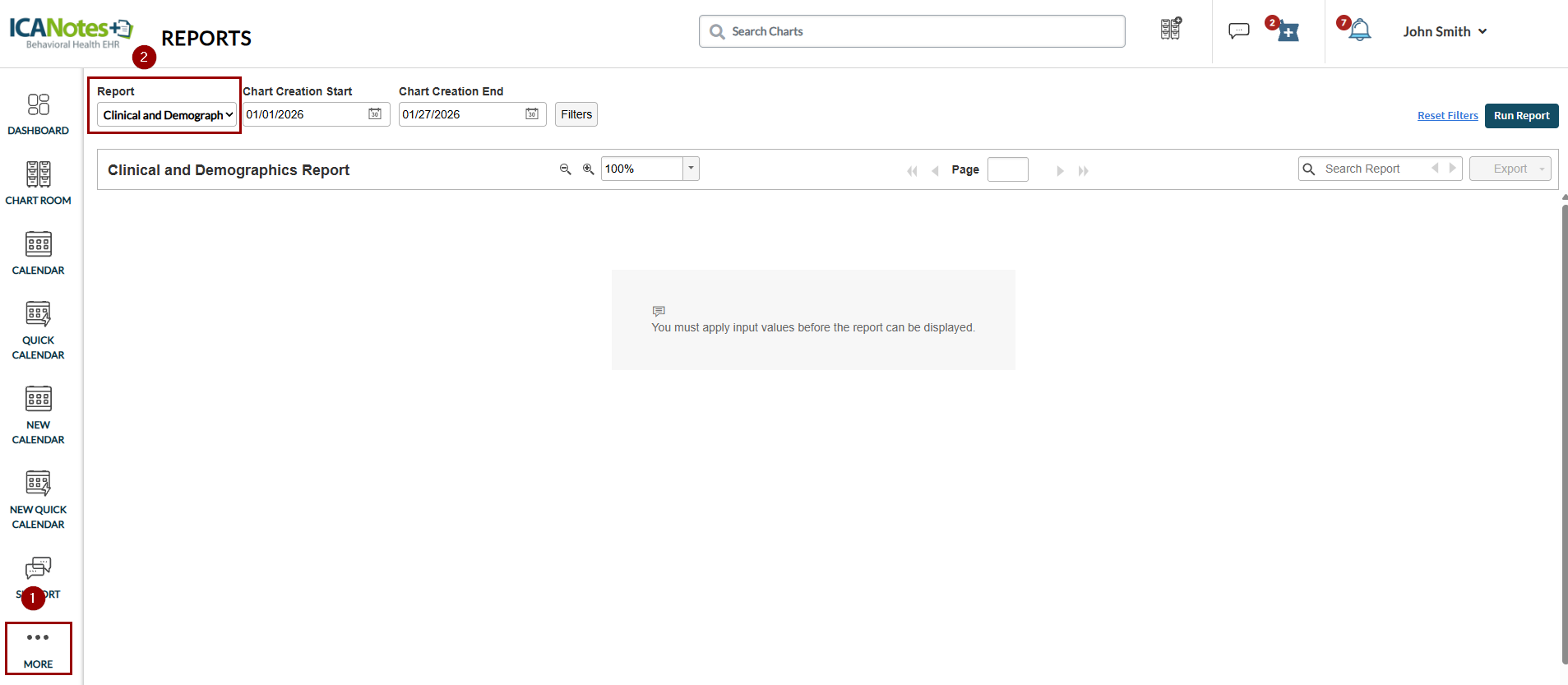Open the Export dropdown
Image resolution: width=1568 pixels, height=685 pixels.
[x=1510, y=169]
